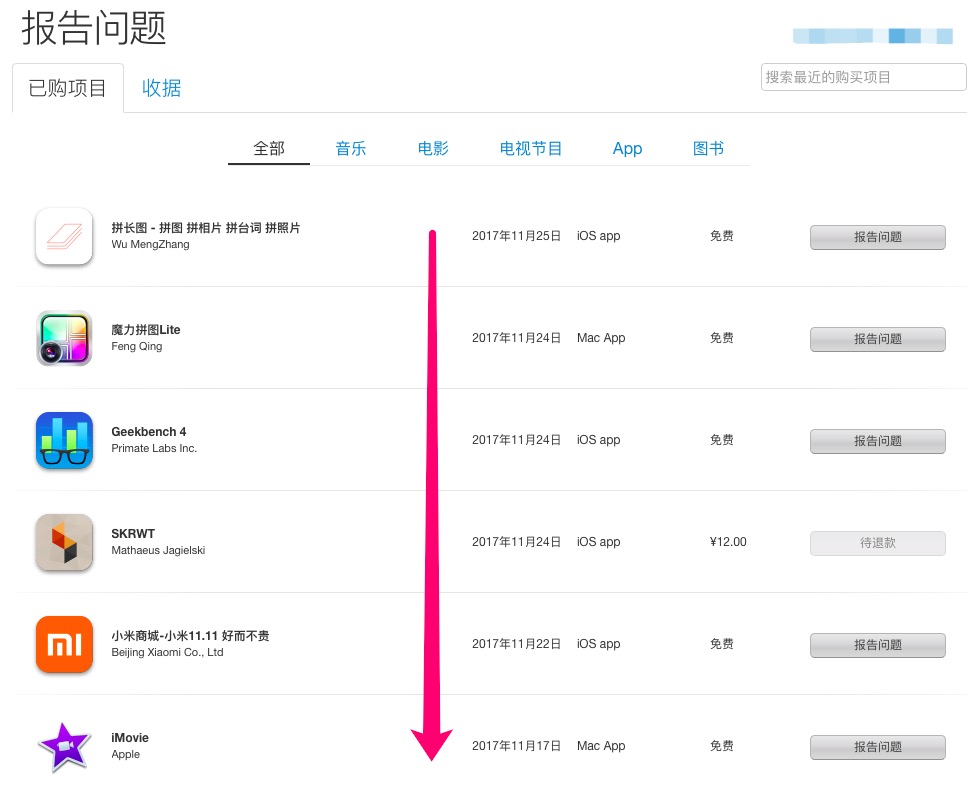Viewport: 978px width, 792px height.
Task: Switch to the 收据 tab
Action: (x=161, y=88)
